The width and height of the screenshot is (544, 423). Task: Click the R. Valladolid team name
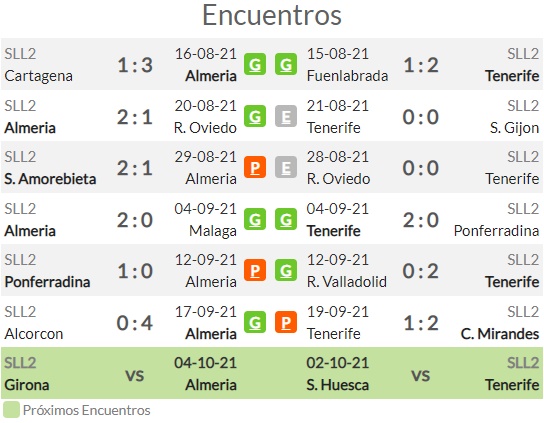click(347, 282)
